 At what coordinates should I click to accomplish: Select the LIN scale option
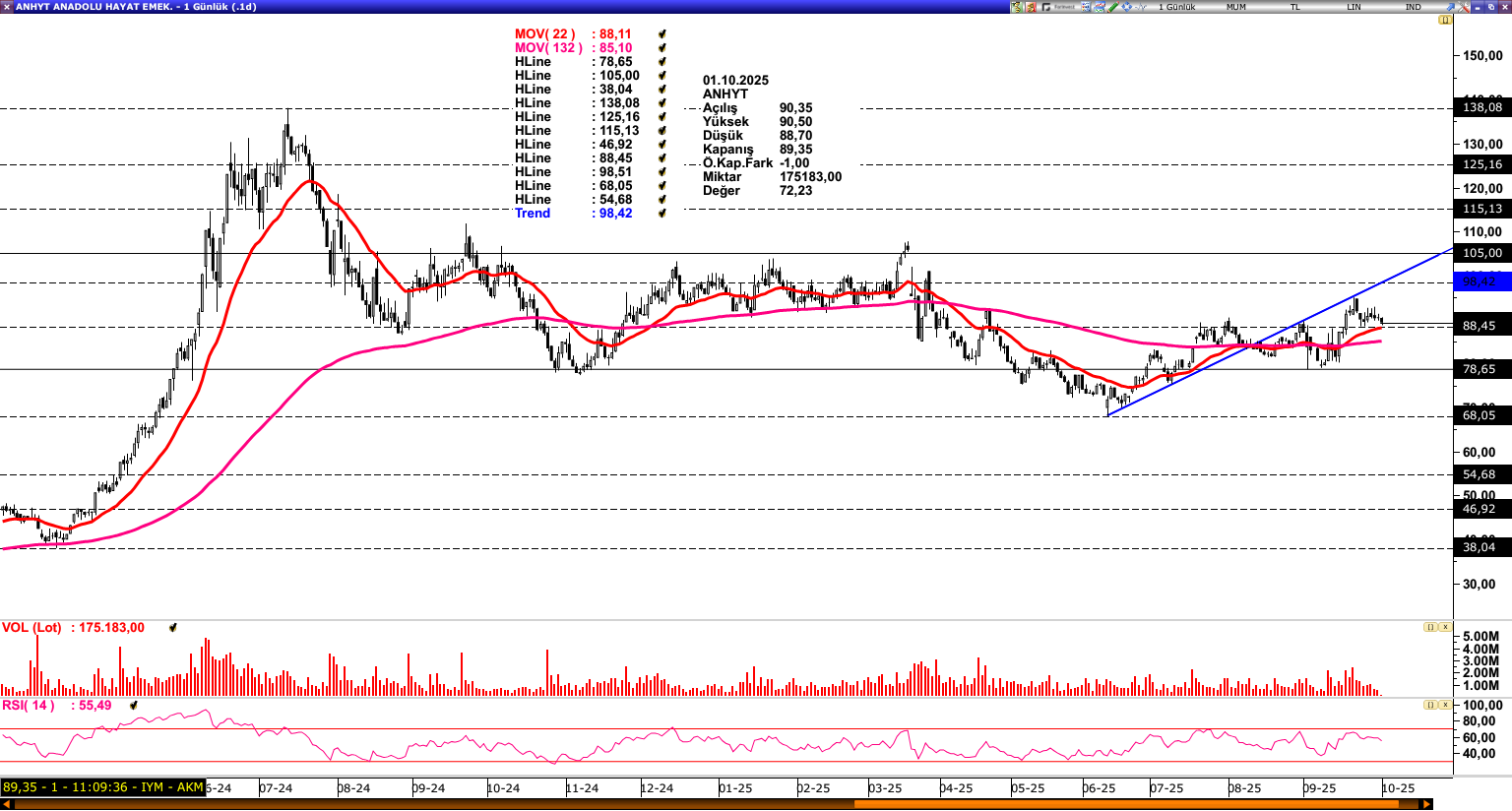(x=1354, y=7)
